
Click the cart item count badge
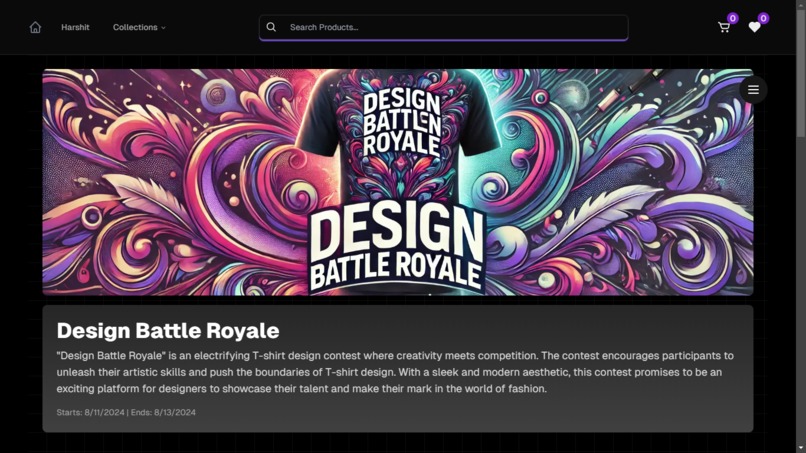(x=732, y=19)
